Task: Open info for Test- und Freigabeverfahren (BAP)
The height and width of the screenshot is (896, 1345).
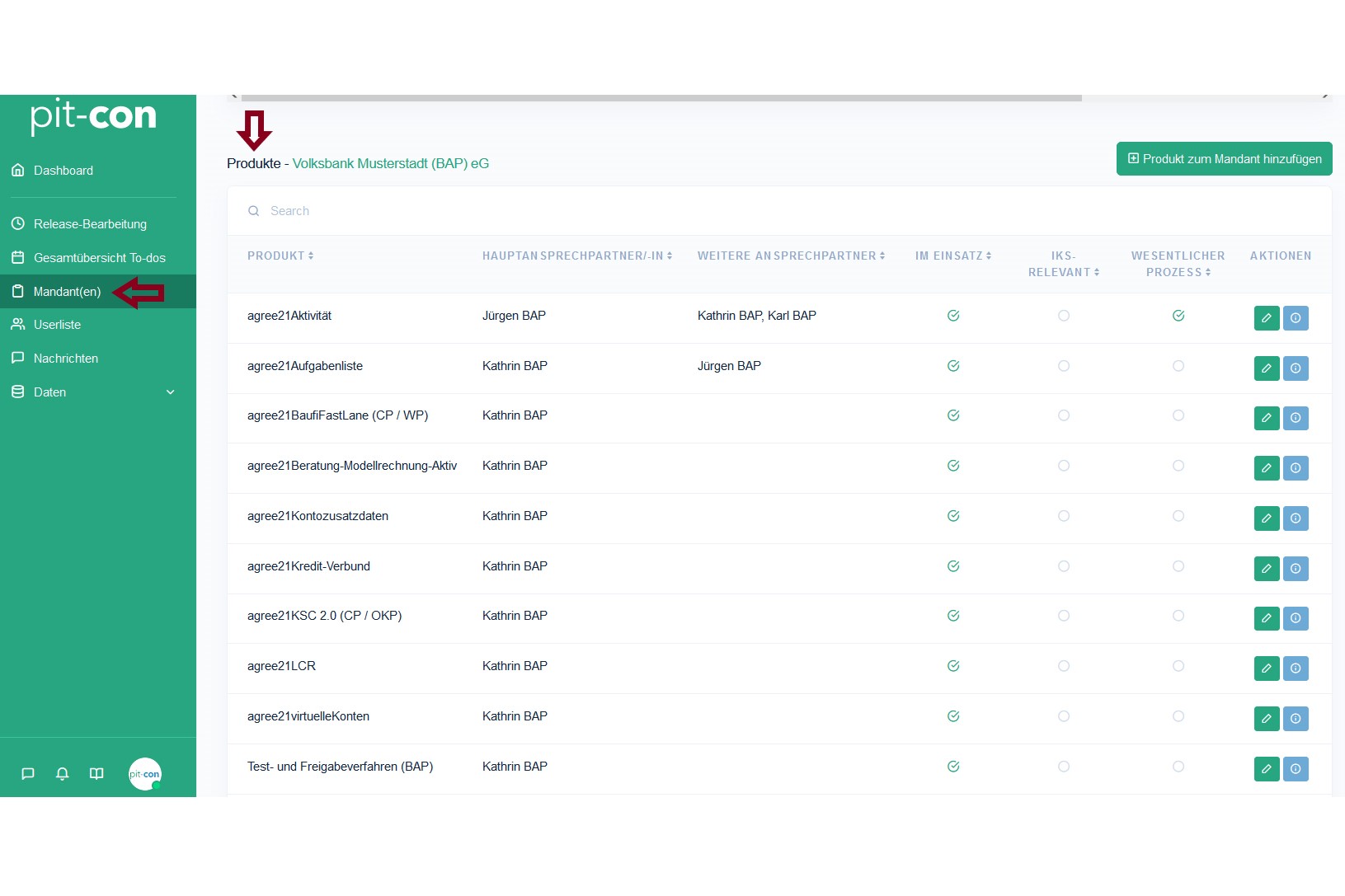Action: coord(1296,769)
